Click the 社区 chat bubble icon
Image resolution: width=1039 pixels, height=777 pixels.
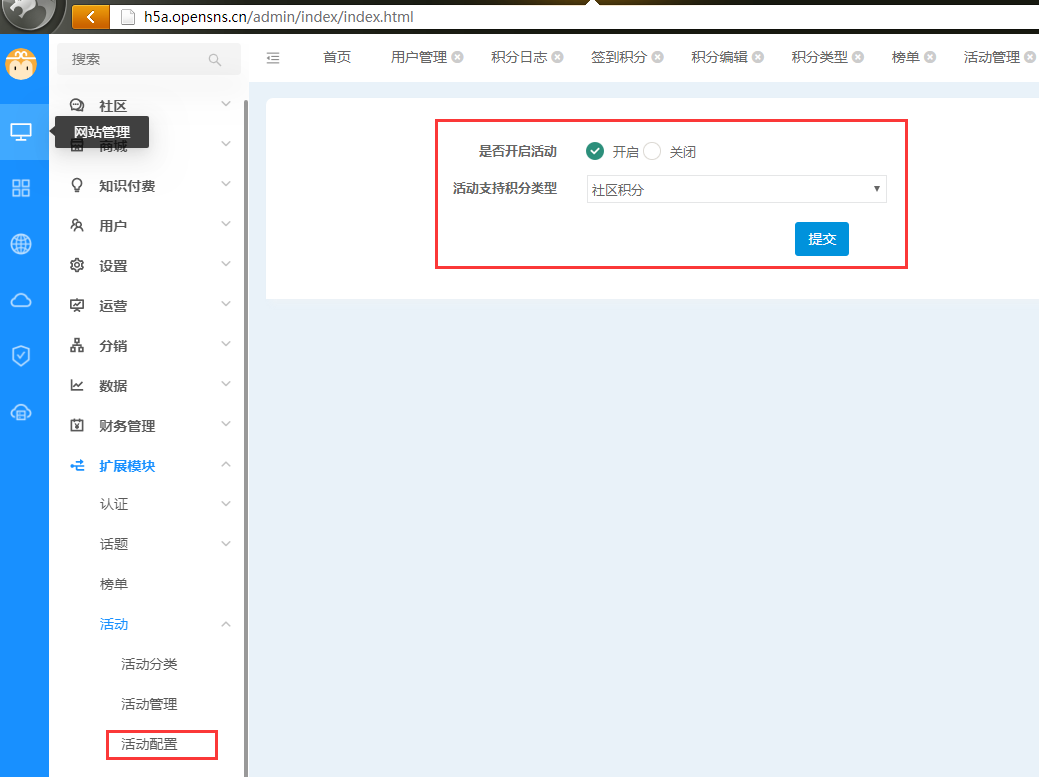coord(77,105)
